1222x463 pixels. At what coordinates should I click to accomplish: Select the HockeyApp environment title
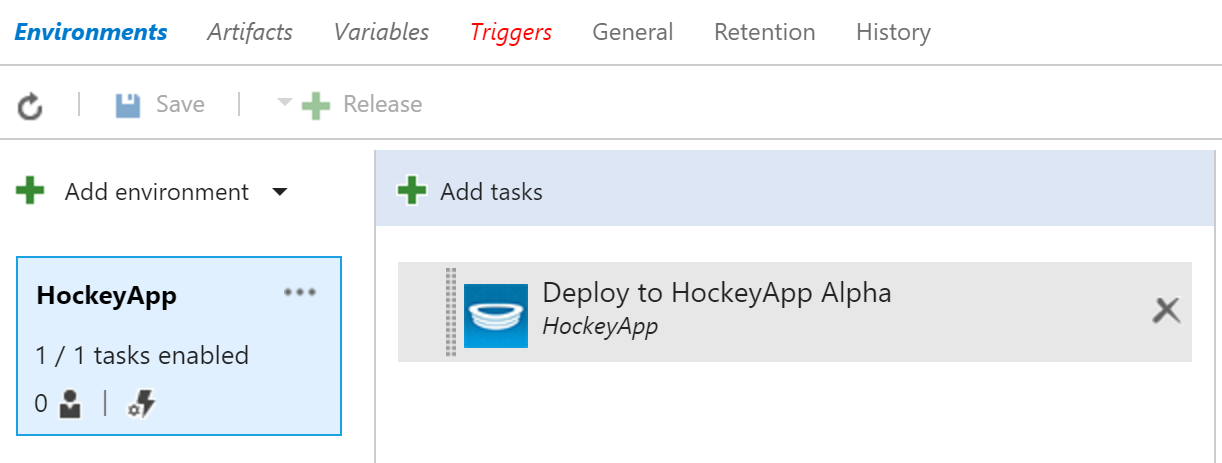pyautogui.click(x=106, y=296)
